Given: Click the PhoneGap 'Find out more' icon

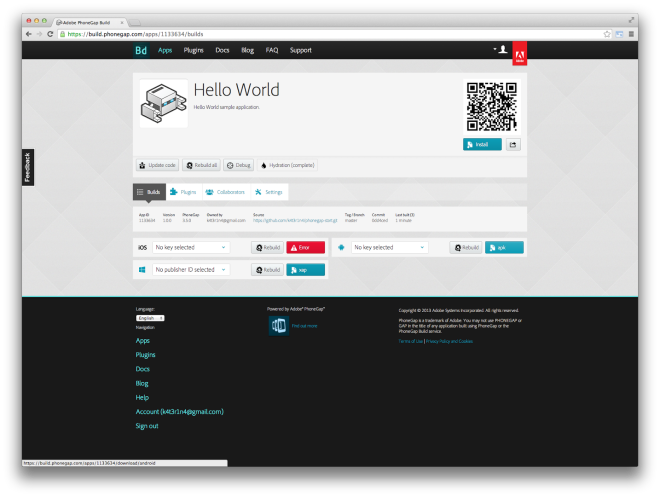Looking at the screenshot, I should (279, 326).
